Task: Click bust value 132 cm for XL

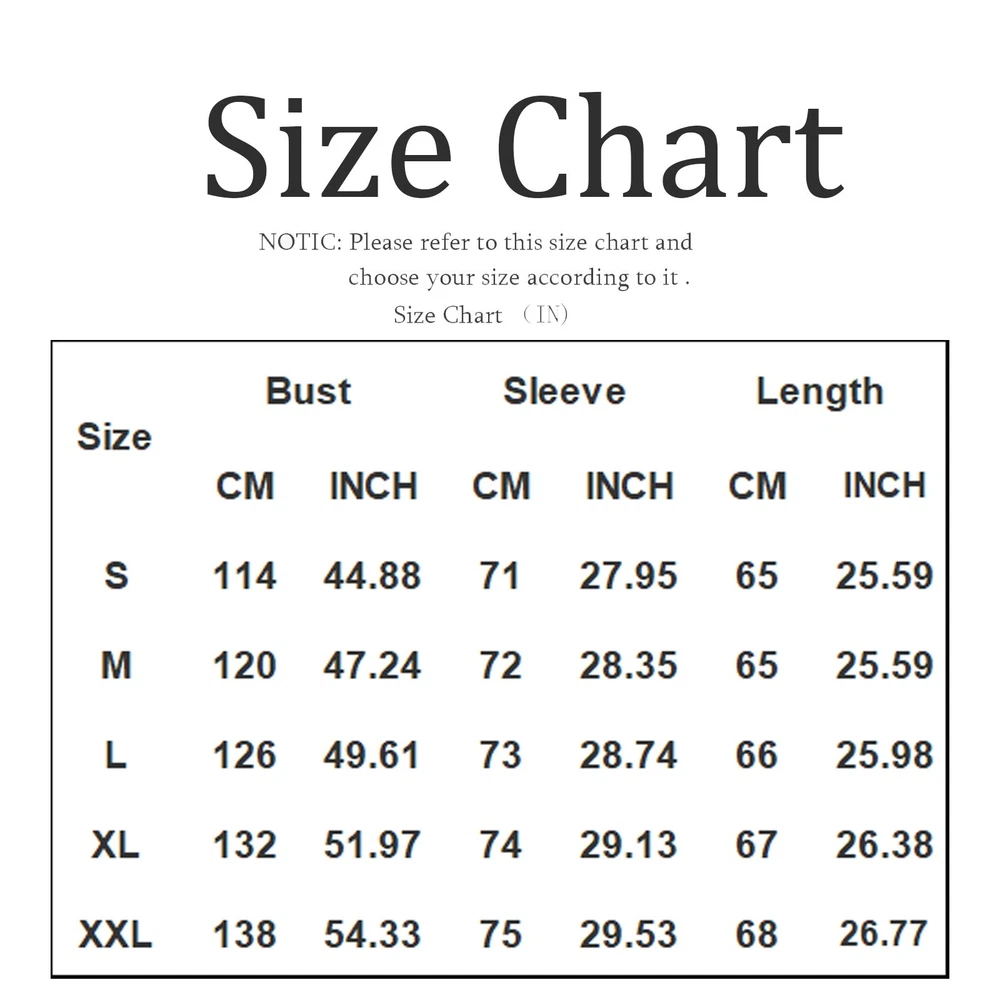Action: click(x=244, y=845)
